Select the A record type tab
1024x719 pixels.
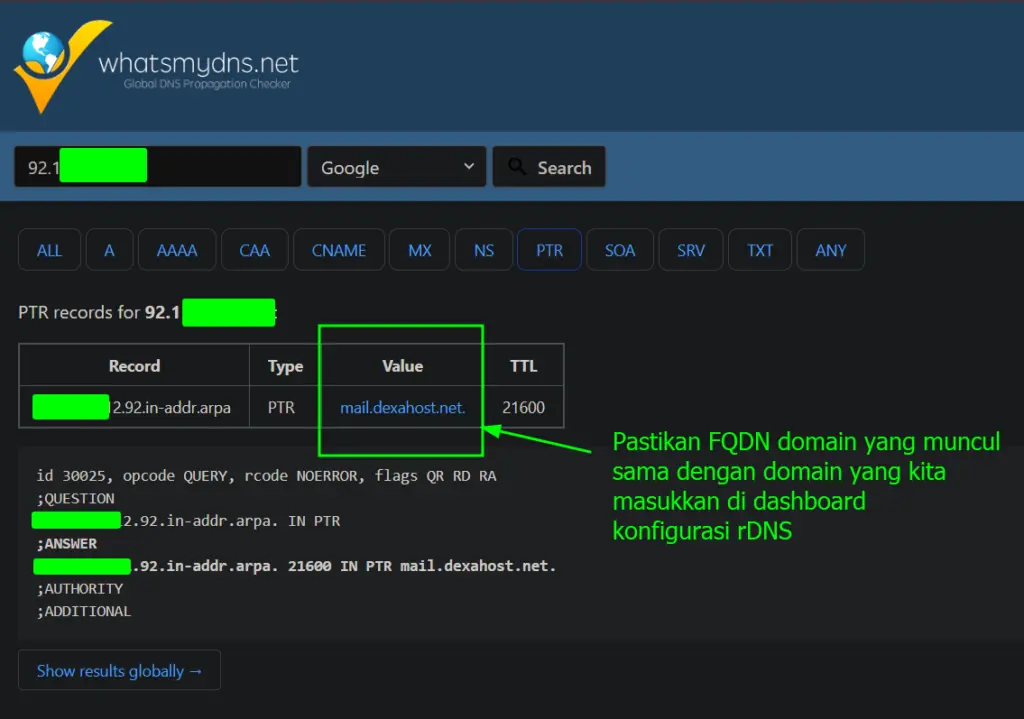(109, 249)
